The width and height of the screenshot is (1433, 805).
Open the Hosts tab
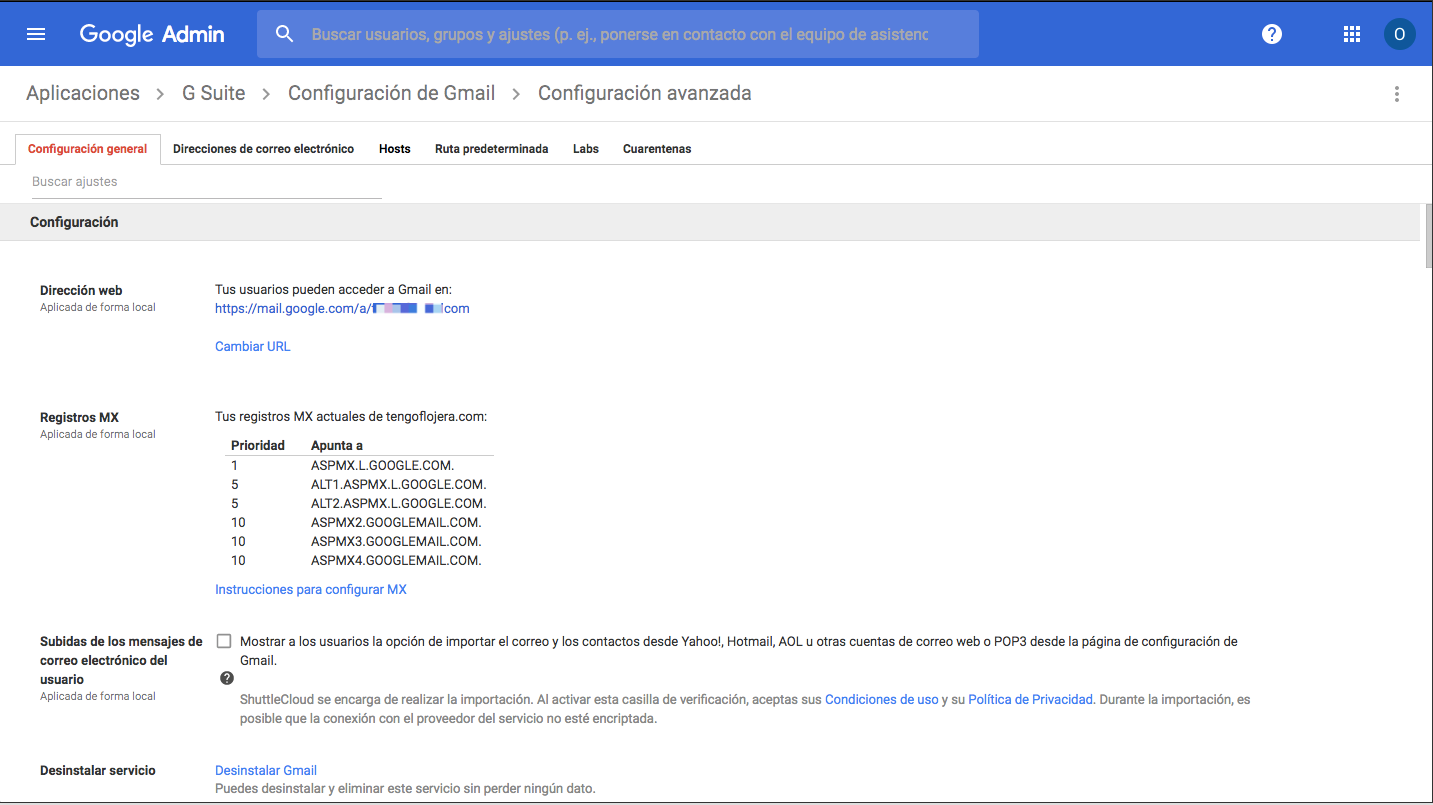395,149
